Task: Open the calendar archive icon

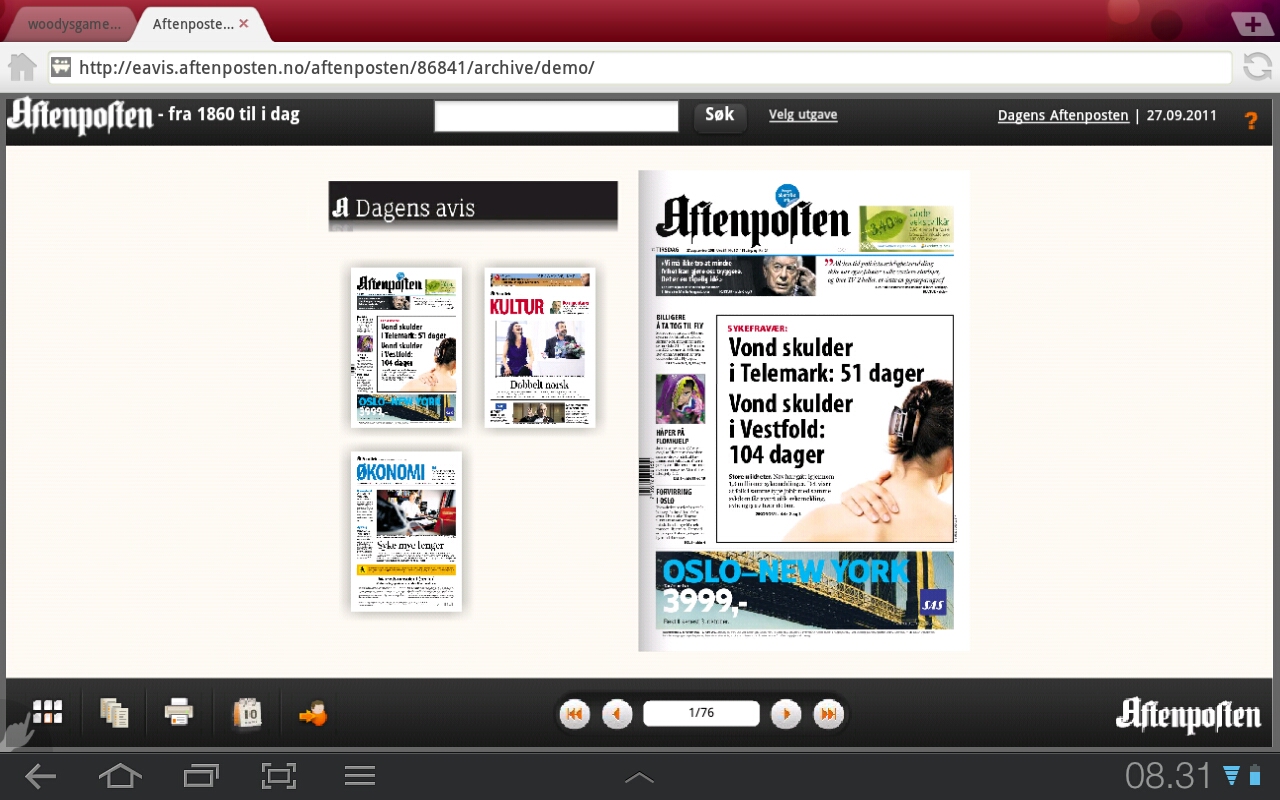Action: (x=246, y=713)
